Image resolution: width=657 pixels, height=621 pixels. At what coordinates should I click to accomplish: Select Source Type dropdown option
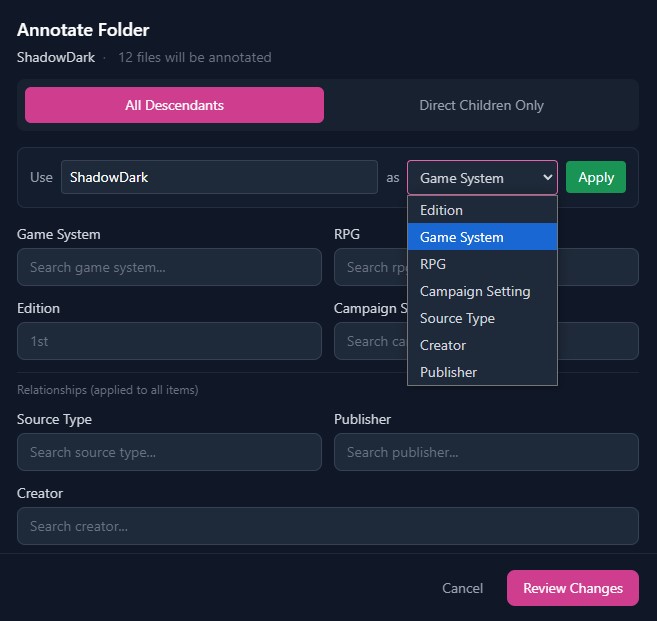pos(457,318)
